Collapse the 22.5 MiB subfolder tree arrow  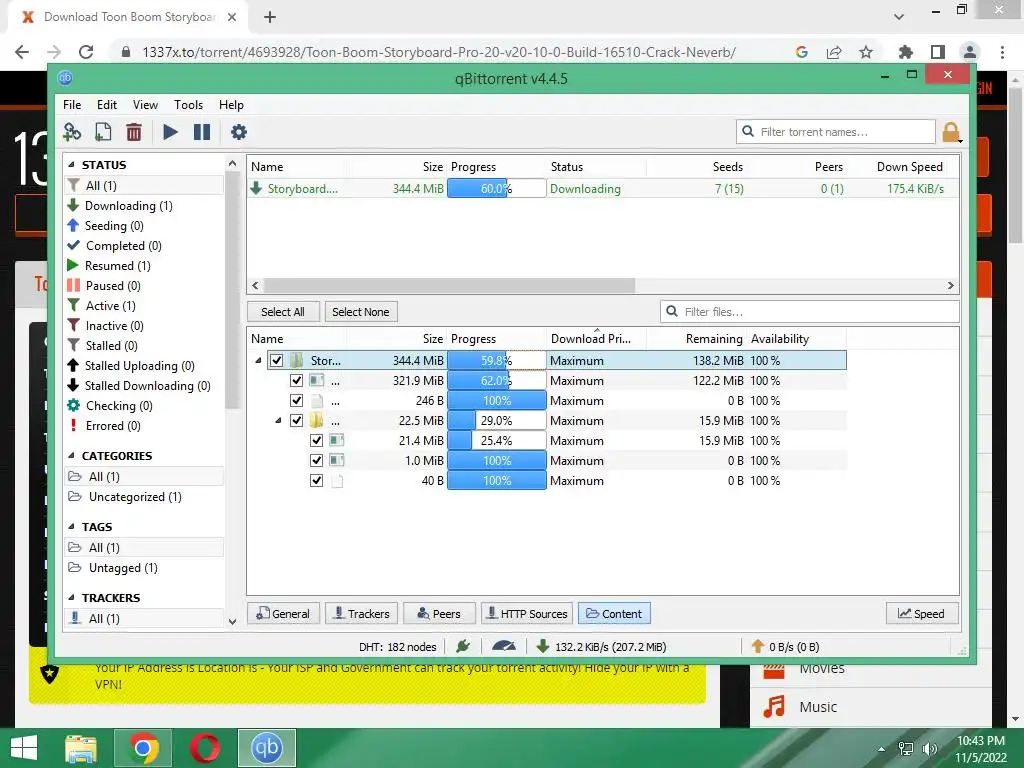(x=278, y=421)
